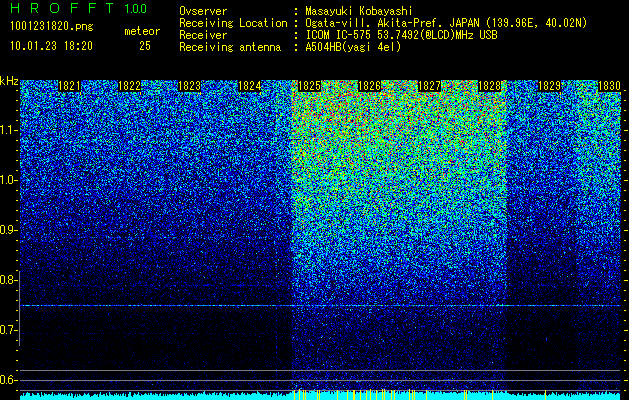Click the bright horizontal carrier line near 0.75 kHz
The height and width of the screenshot is (400, 629).
320,306
